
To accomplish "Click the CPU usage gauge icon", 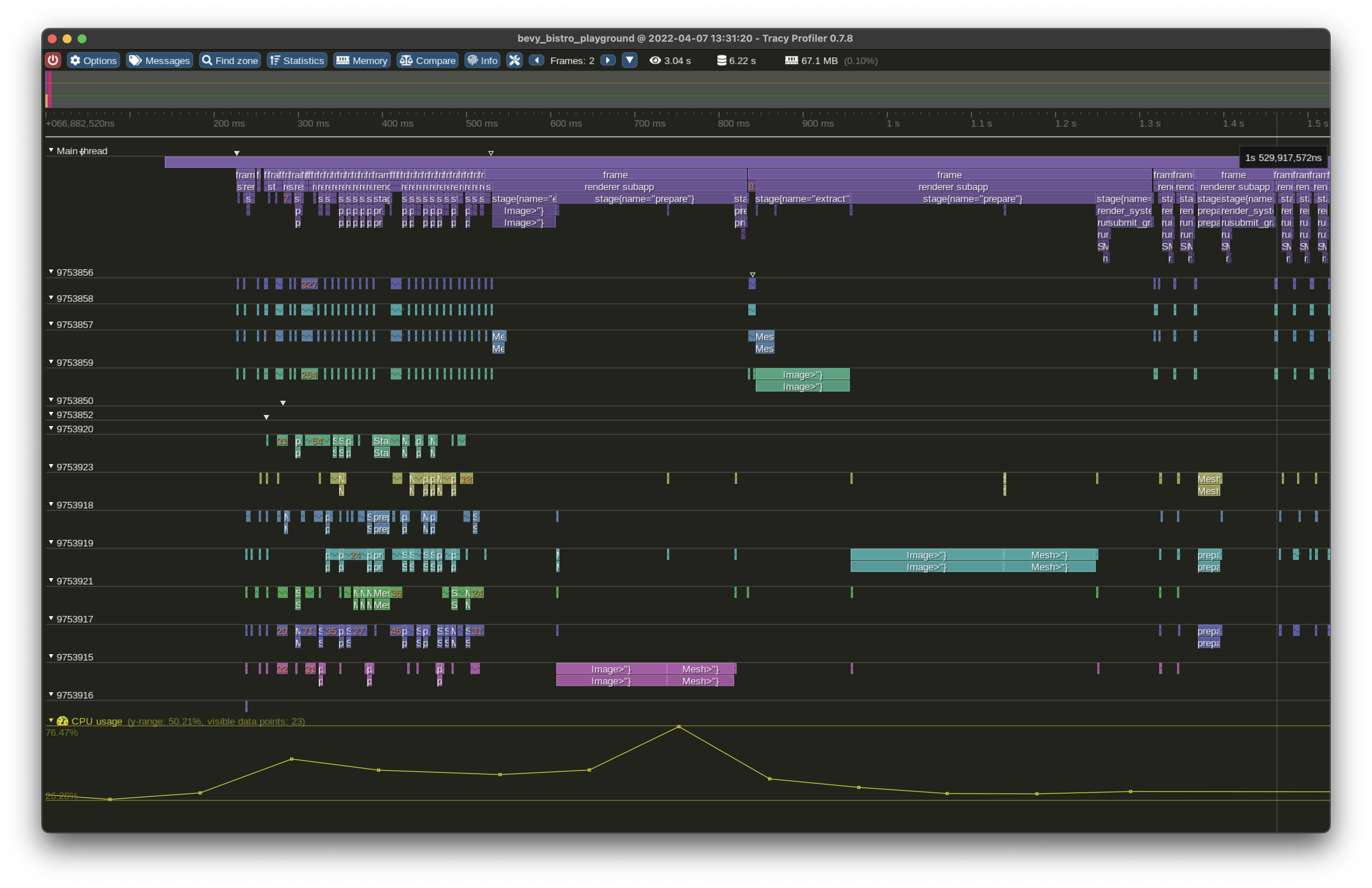I will [63, 721].
